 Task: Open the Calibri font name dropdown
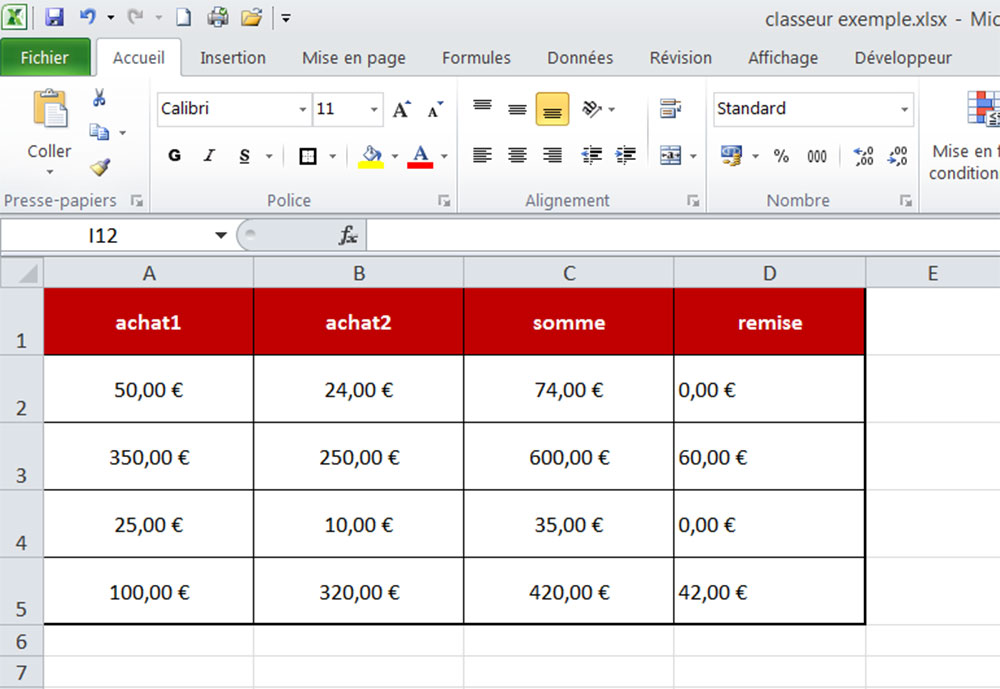pyautogui.click(x=302, y=109)
